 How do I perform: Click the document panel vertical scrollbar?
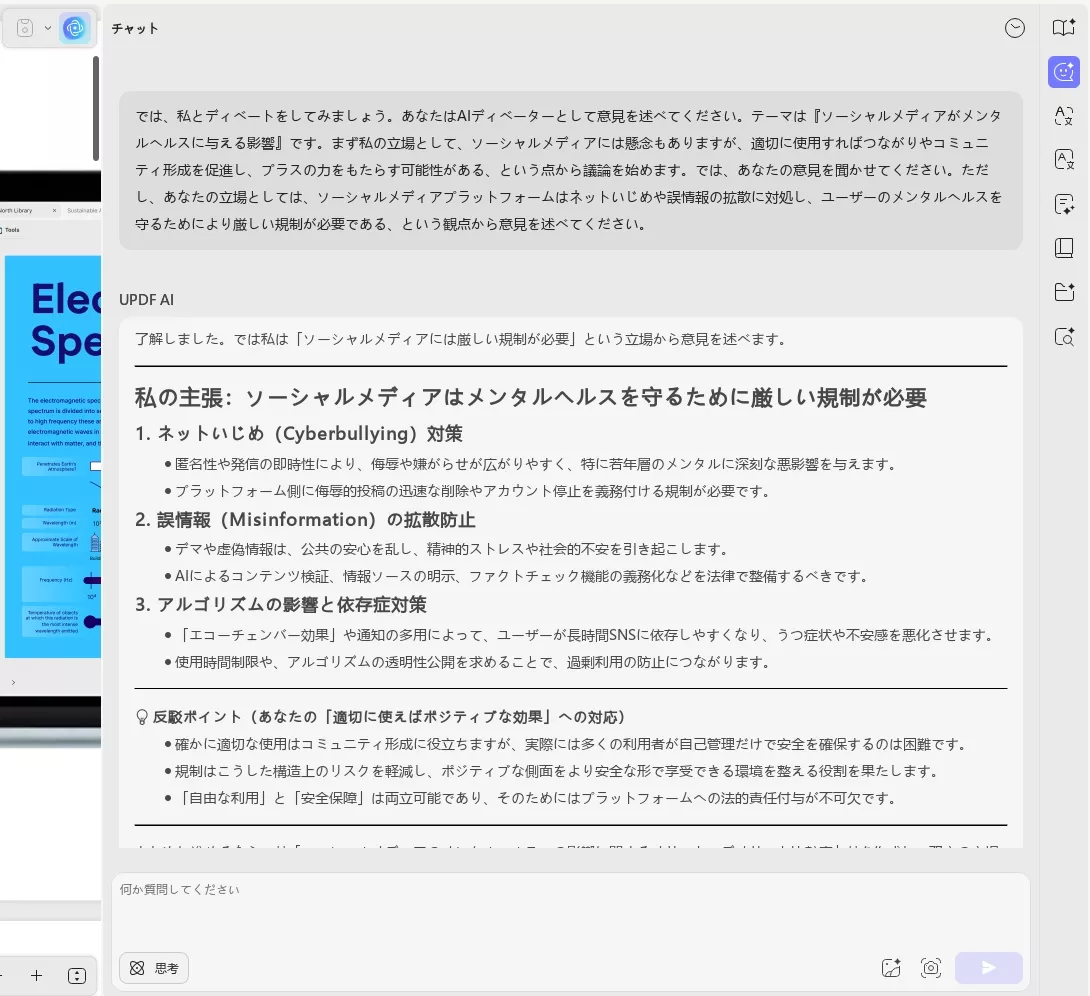tap(96, 108)
